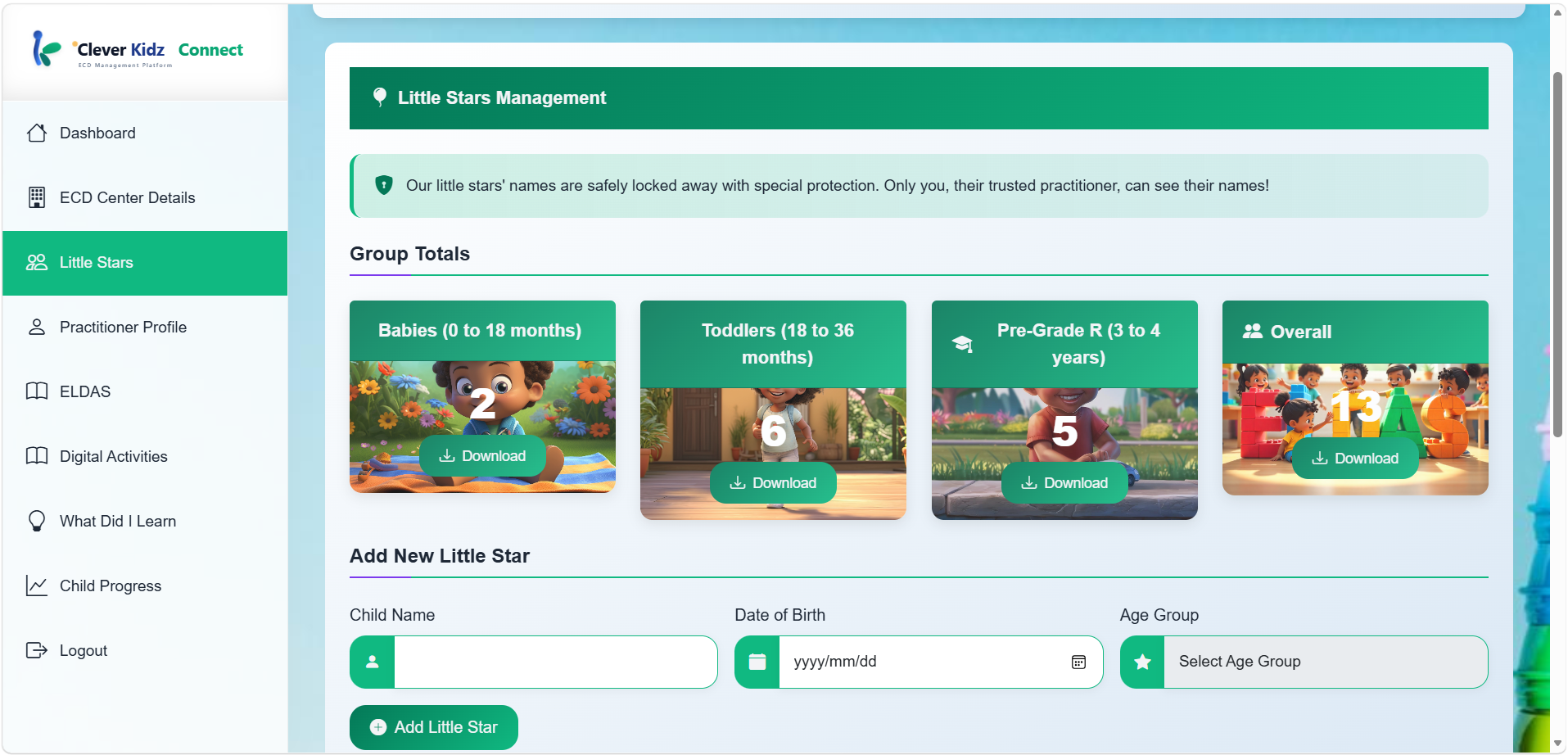
Task: Download the Overall list
Action: tap(1355, 459)
